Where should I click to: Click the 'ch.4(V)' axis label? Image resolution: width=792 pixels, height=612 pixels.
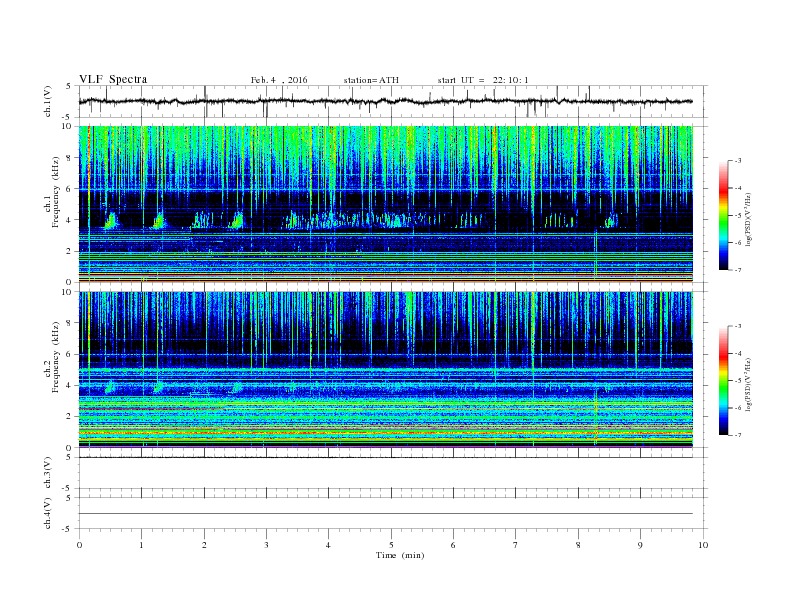[x=48, y=513]
